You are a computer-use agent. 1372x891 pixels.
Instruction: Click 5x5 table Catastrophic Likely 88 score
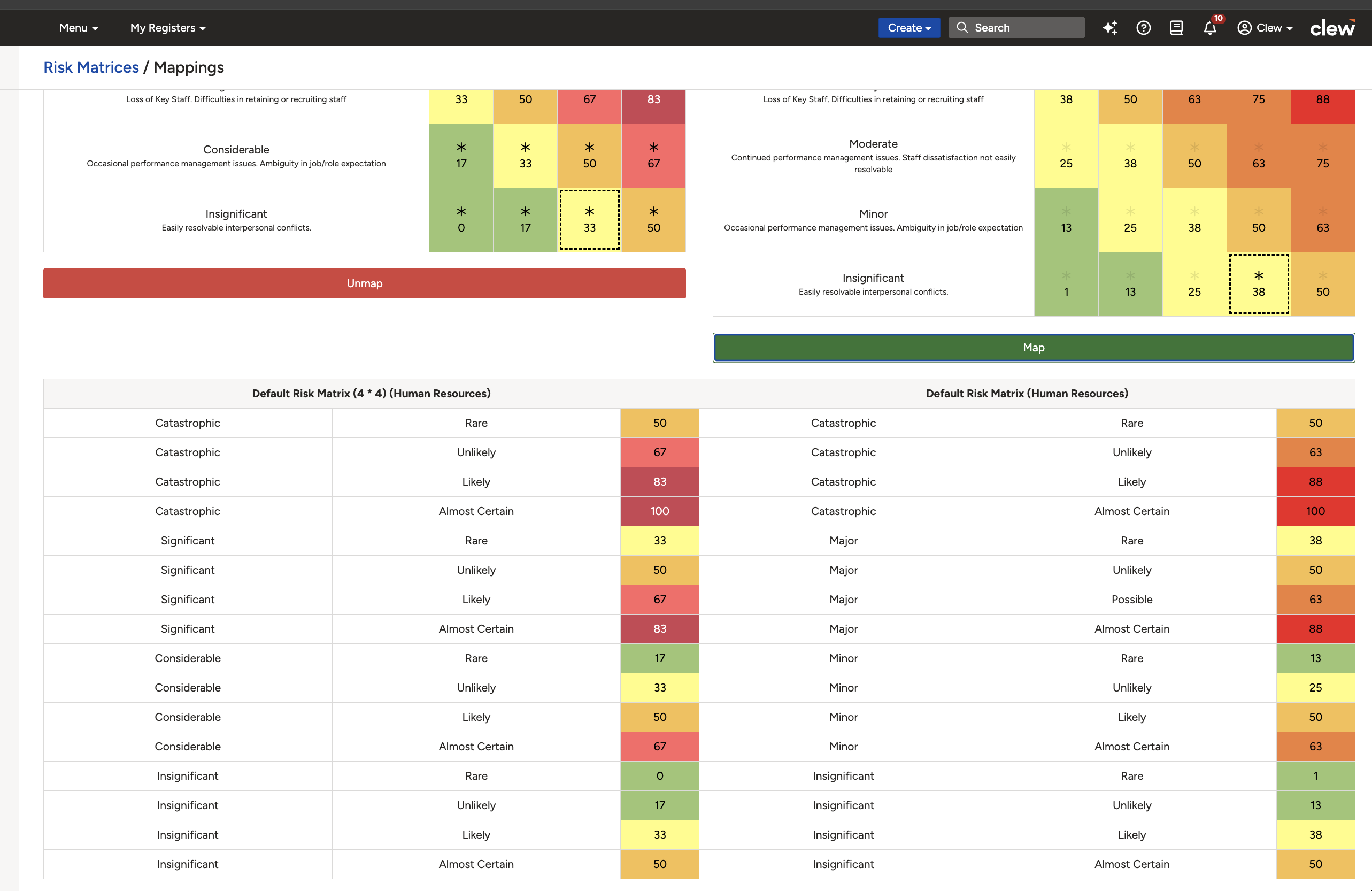[1315, 481]
